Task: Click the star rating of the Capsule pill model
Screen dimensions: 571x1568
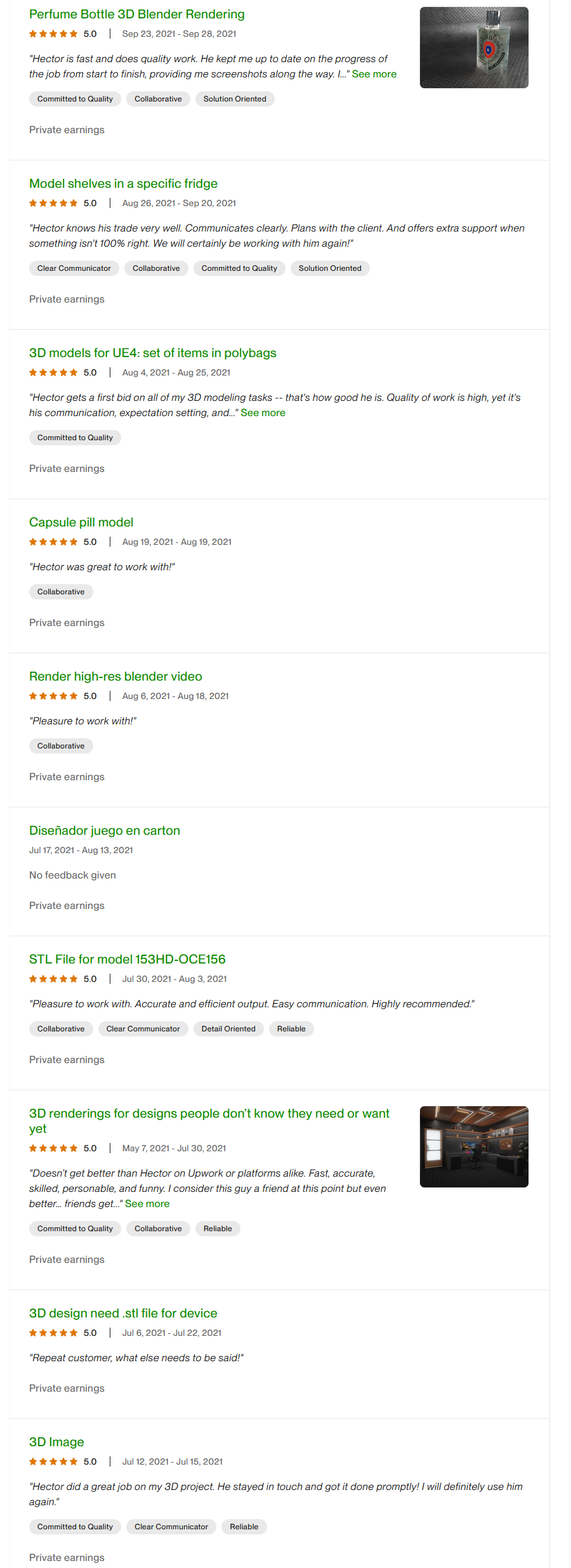Action: click(53, 542)
